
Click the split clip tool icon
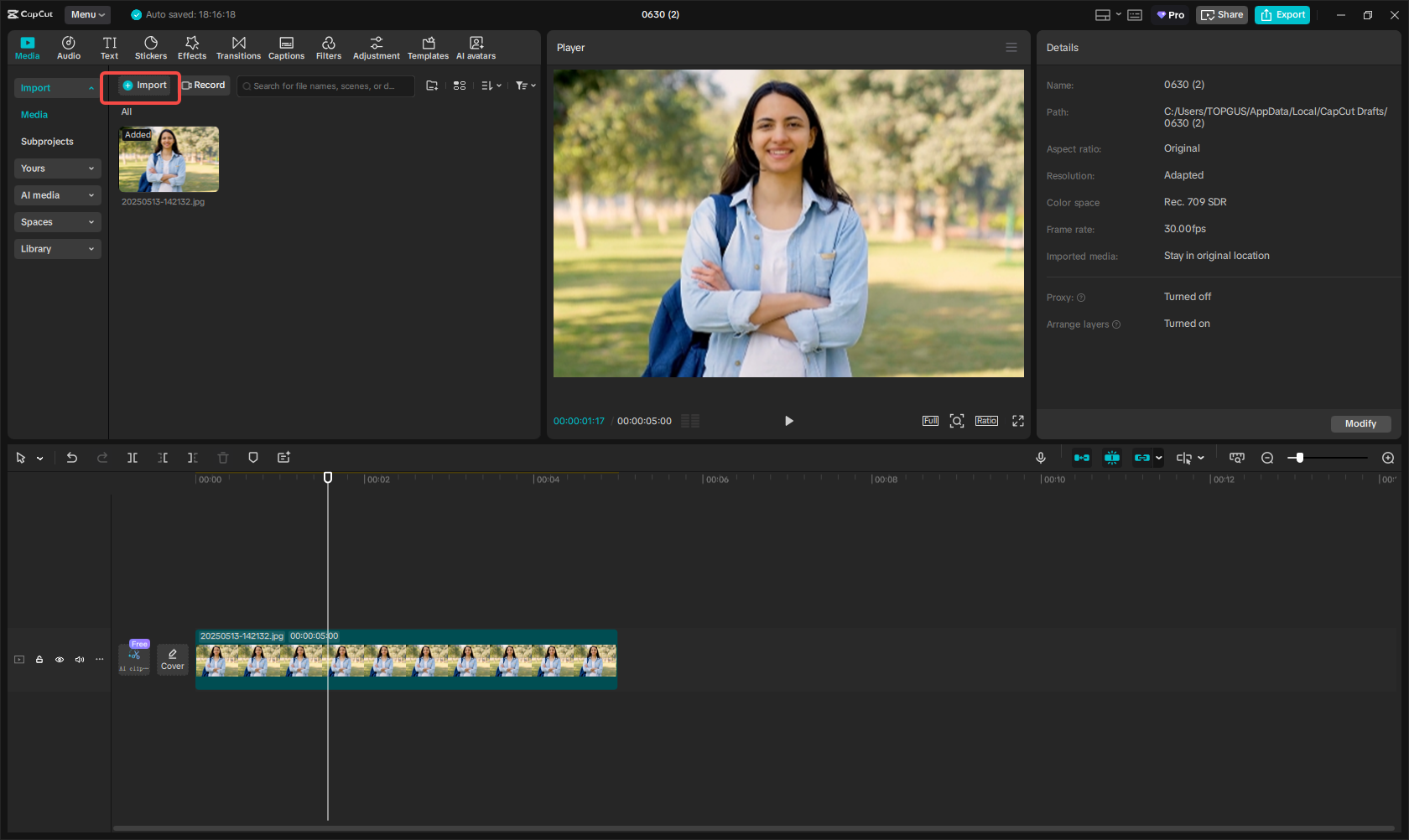pyautogui.click(x=133, y=458)
